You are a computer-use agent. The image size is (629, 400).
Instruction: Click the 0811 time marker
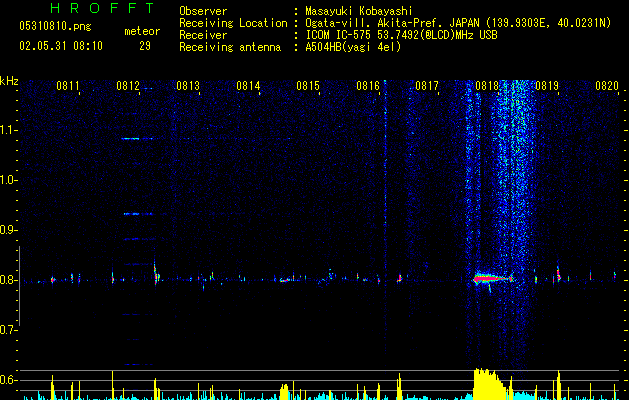point(68,86)
